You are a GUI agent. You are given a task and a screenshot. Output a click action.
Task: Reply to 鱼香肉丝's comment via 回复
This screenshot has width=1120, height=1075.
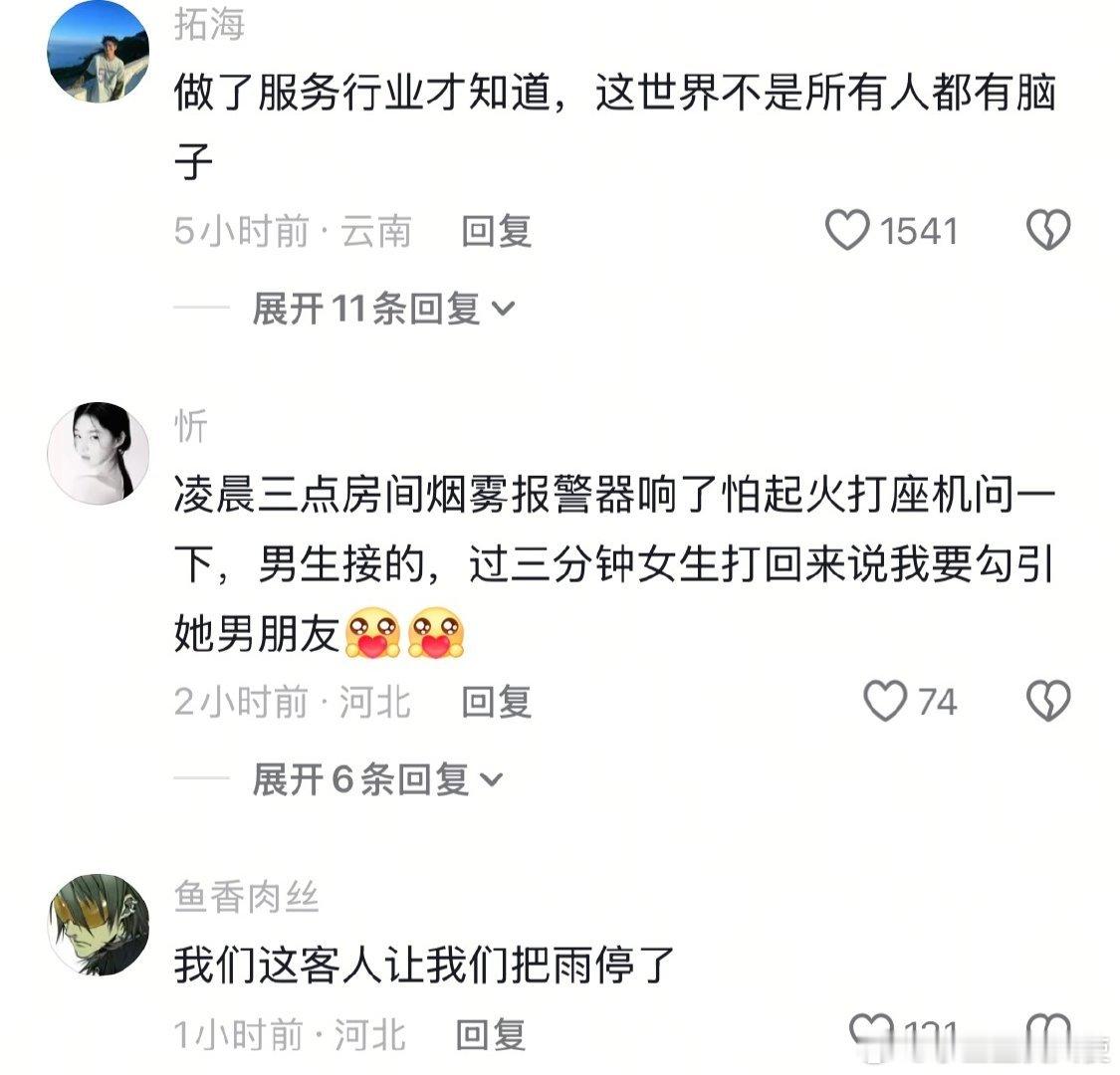click(x=492, y=1034)
